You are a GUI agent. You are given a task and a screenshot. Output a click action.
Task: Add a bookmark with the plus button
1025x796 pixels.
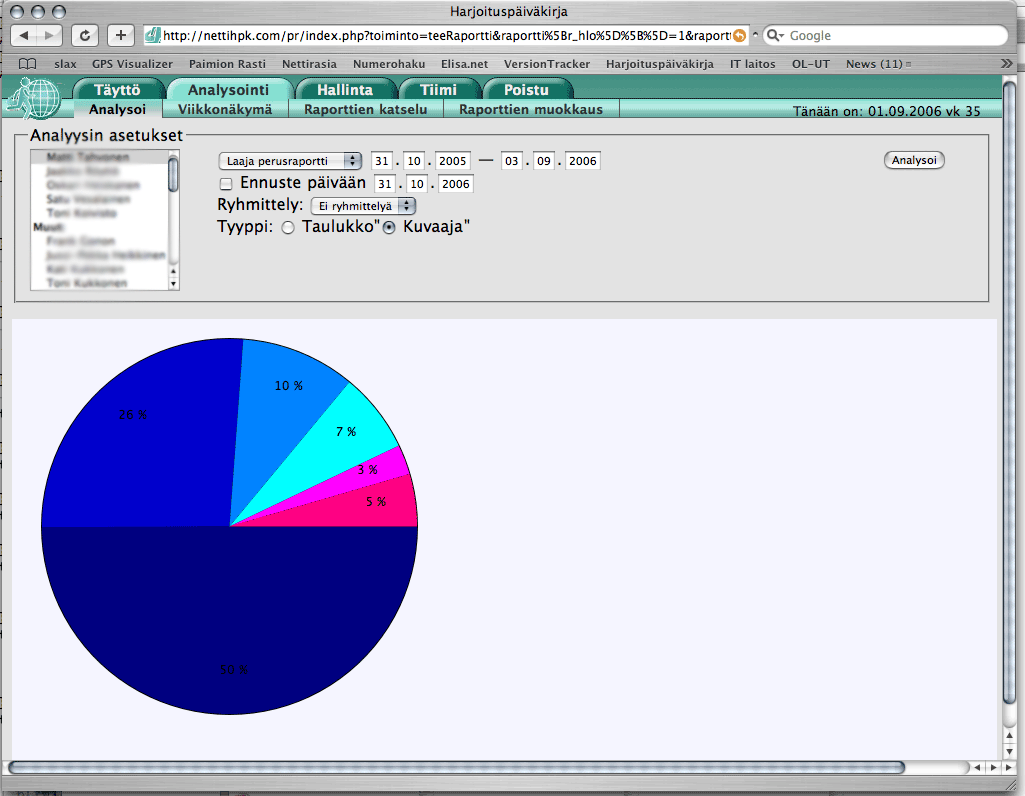pos(120,35)
